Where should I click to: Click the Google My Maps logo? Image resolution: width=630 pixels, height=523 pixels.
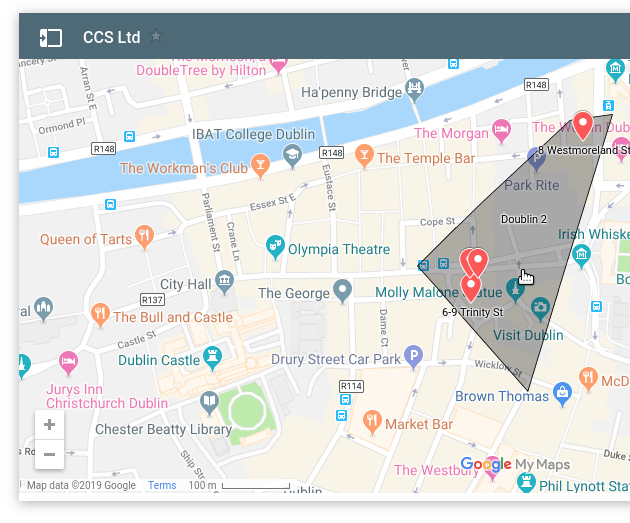515,465
